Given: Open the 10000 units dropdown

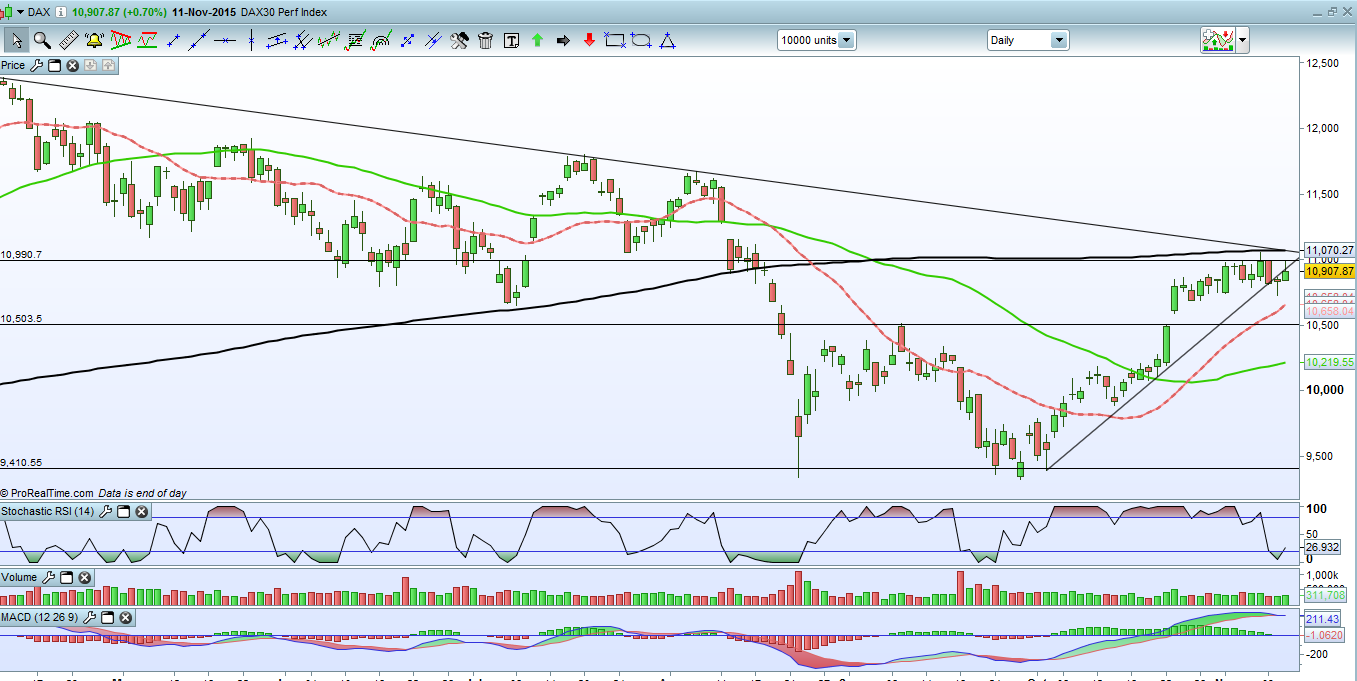Looking at the screenshot, I should tap(846, 40).
